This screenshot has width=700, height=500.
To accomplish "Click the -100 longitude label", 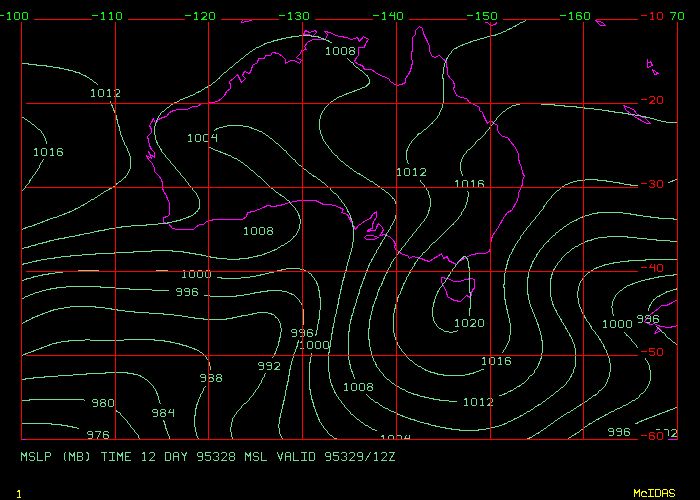I will (15, 16).
